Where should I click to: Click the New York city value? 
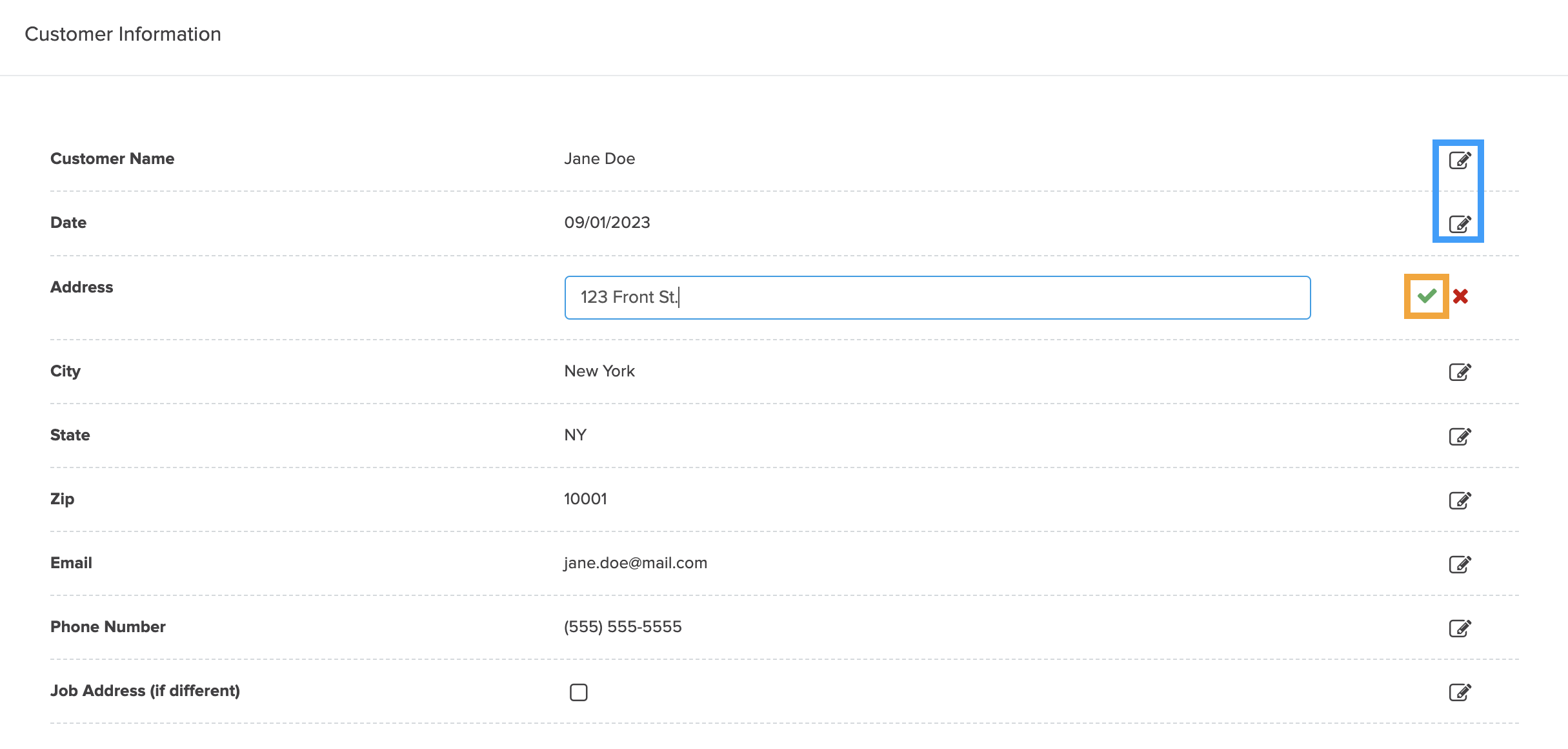coord(599,371)
